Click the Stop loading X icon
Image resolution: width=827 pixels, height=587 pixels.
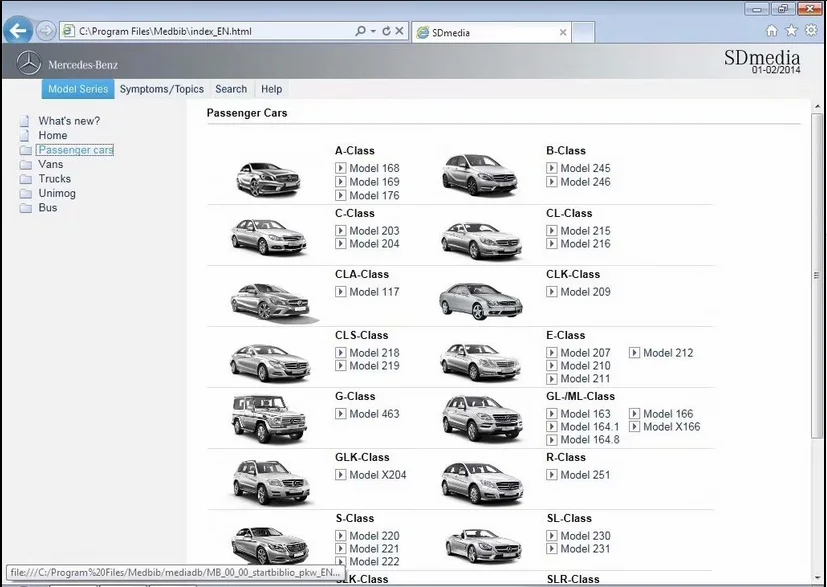[x=399, y=31]
